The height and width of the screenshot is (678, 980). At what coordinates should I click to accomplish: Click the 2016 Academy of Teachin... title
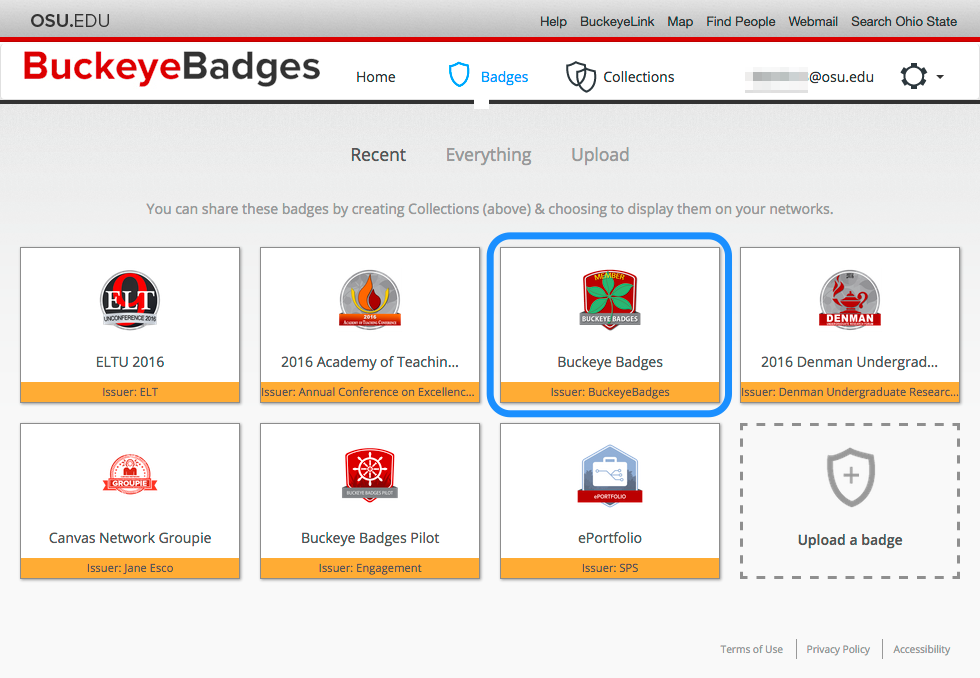pyautogui.click(x=370, y=362)
